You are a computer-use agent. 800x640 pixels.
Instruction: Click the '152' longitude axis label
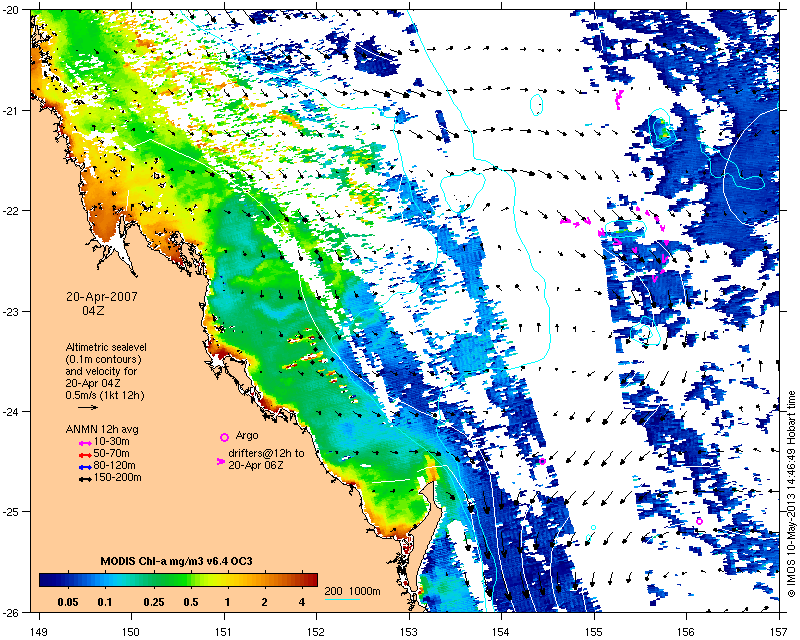click(x=316, y=632)
